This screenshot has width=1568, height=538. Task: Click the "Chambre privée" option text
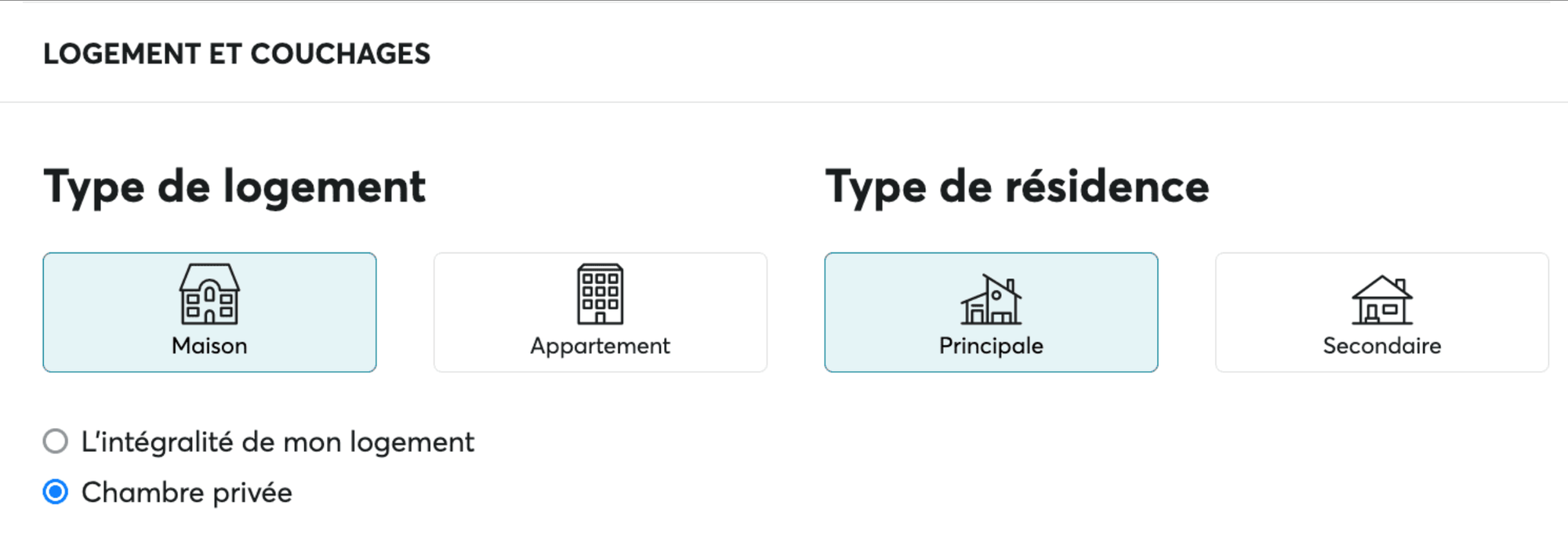[x=187, y=493]
